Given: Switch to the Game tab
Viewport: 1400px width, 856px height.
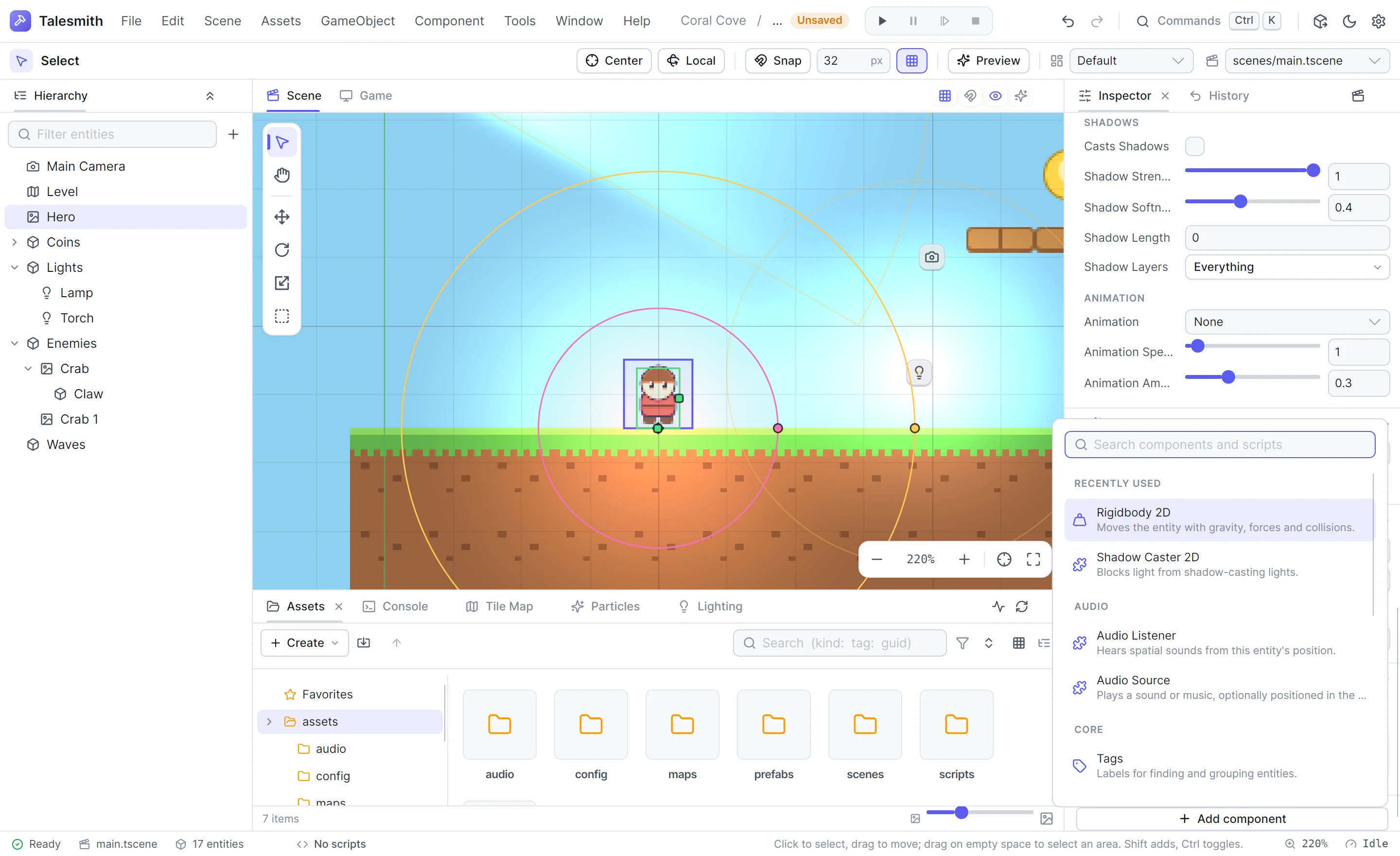Looking at the screenshot, I should click(x=367, y=95).
